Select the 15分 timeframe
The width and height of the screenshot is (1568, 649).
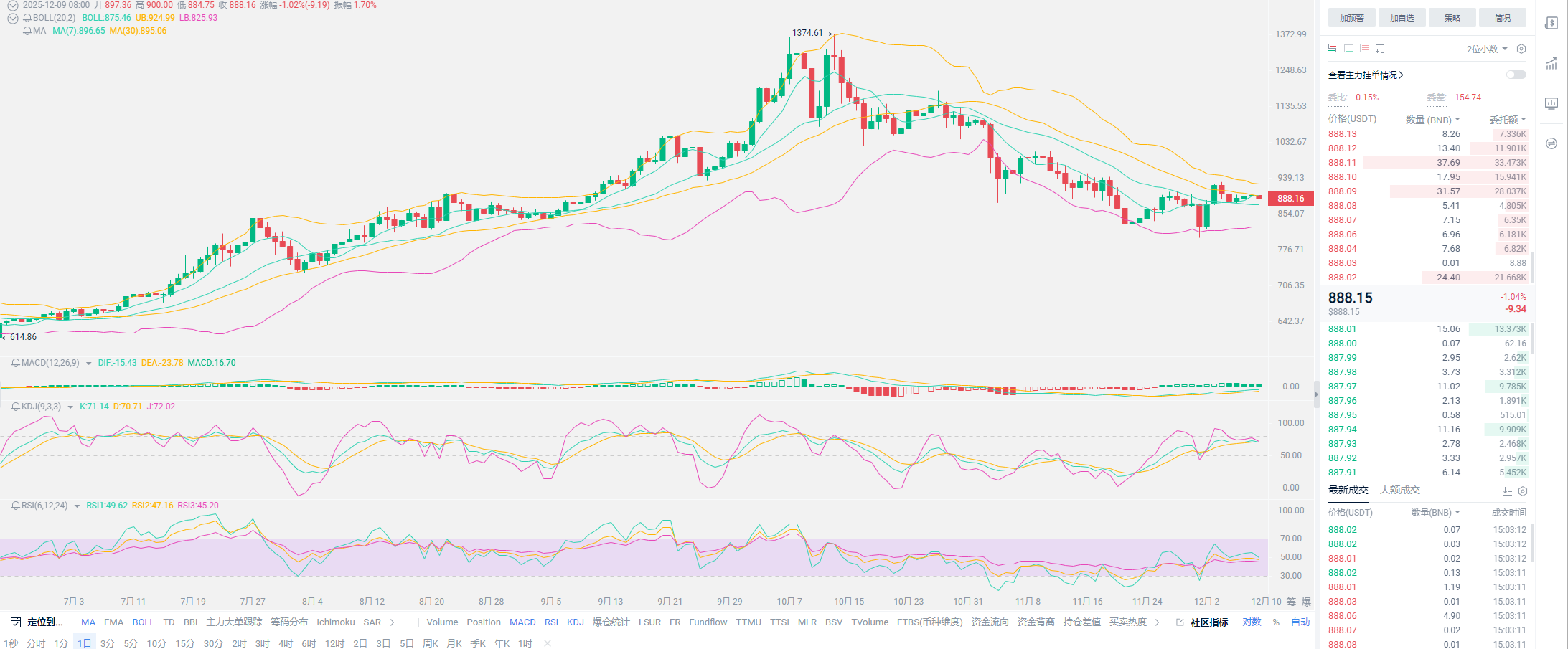184,643
